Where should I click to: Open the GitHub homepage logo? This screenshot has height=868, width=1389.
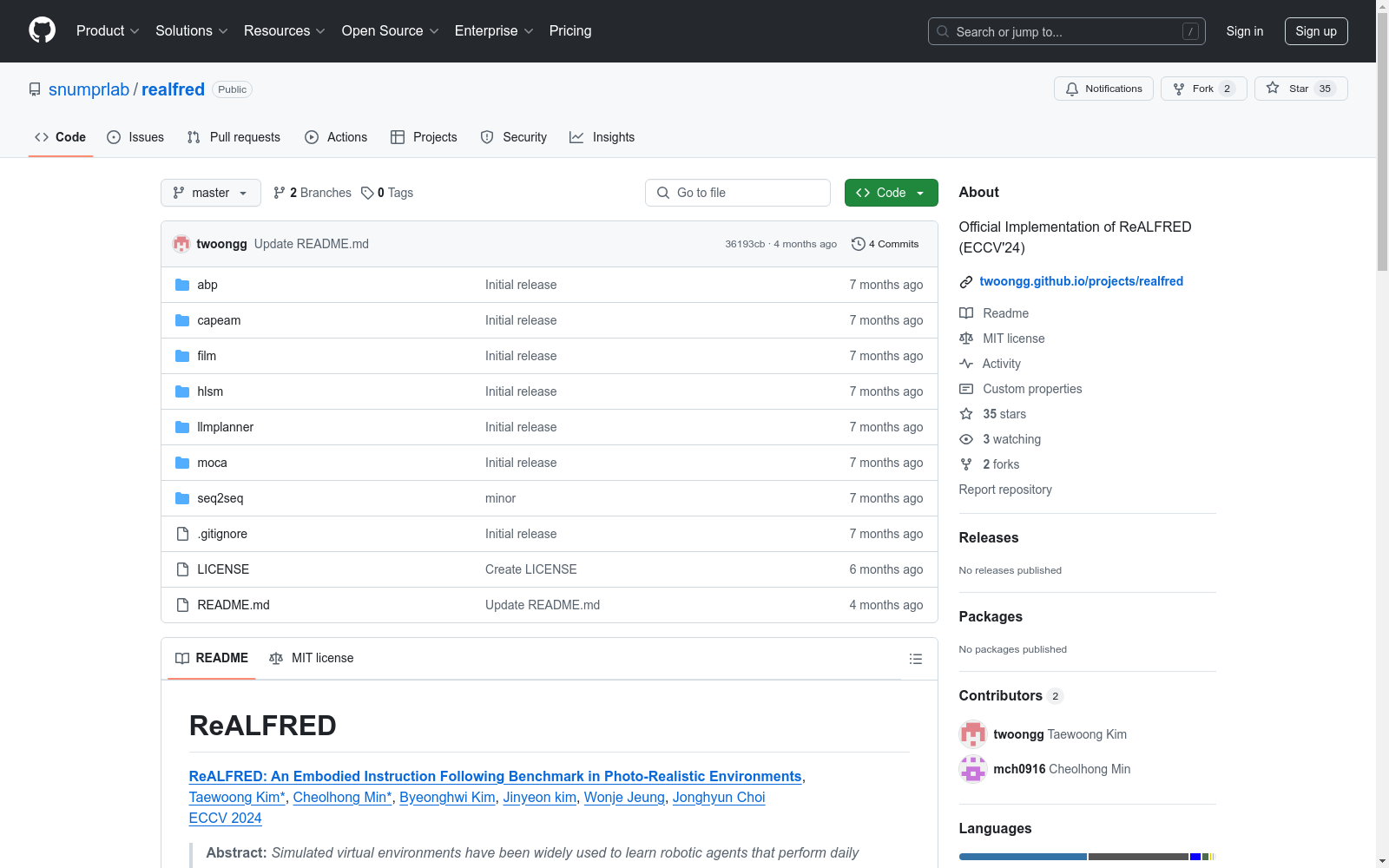coord(42,30)
